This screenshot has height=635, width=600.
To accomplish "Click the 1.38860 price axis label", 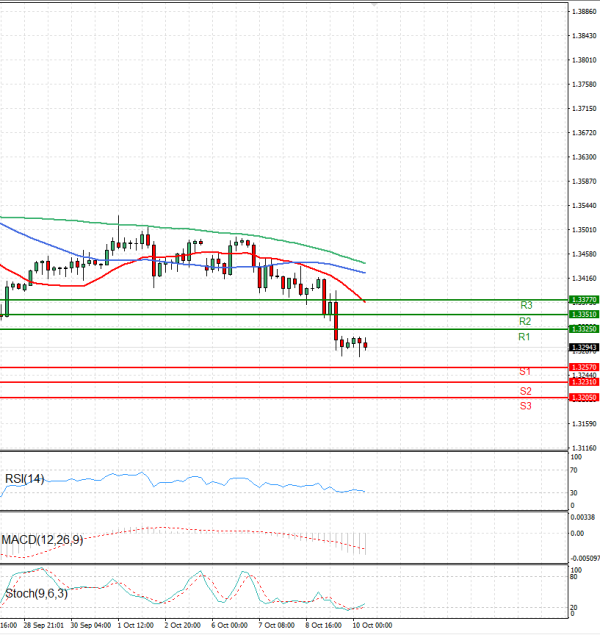I will click(x=585, y=11).
